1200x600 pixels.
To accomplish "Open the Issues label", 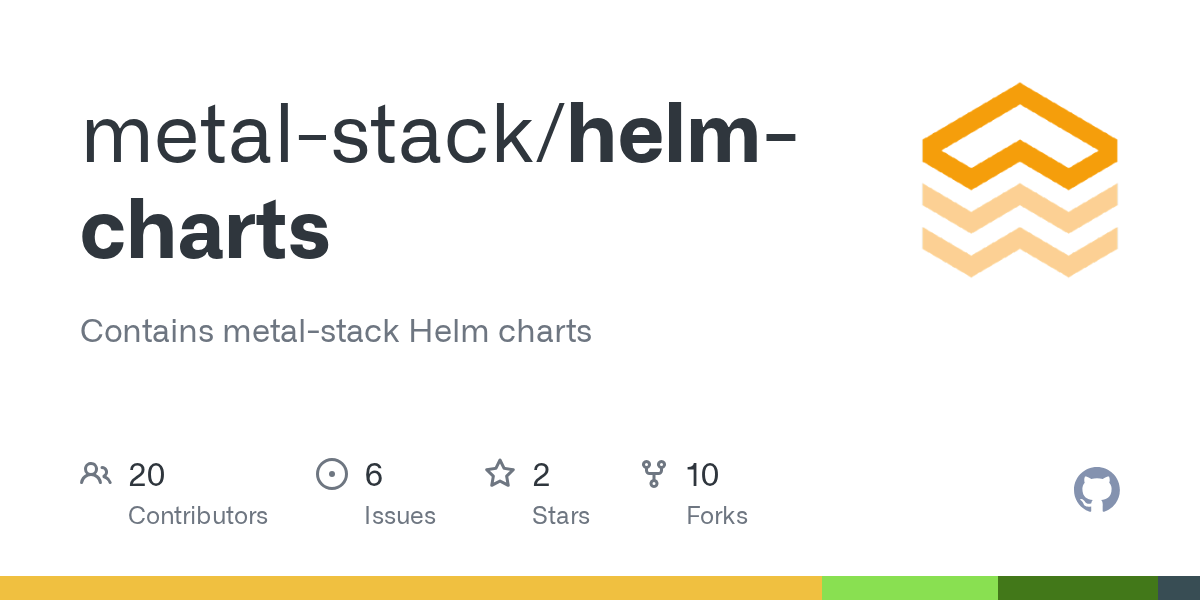I will [x=400, y=516].
